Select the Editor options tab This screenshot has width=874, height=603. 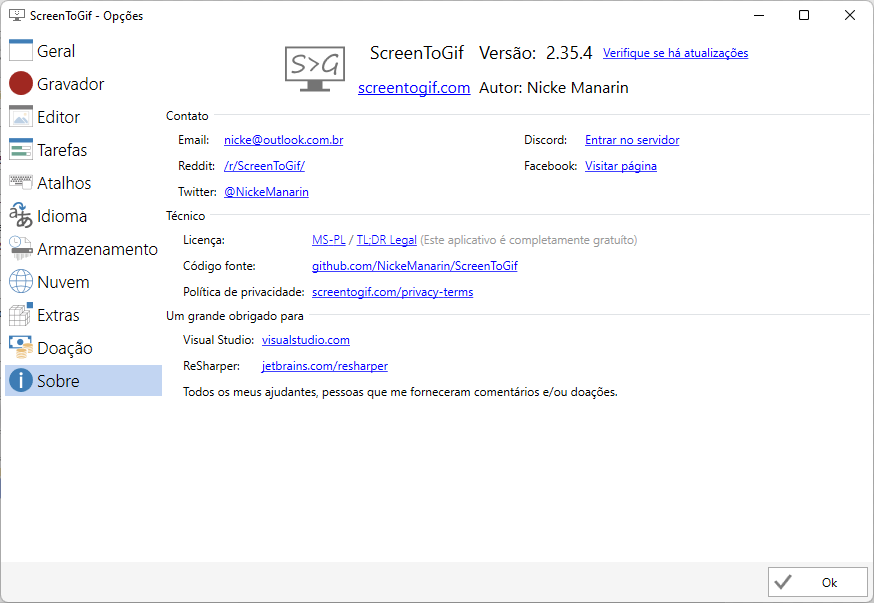pyautogui.click(x=83, y=116)
